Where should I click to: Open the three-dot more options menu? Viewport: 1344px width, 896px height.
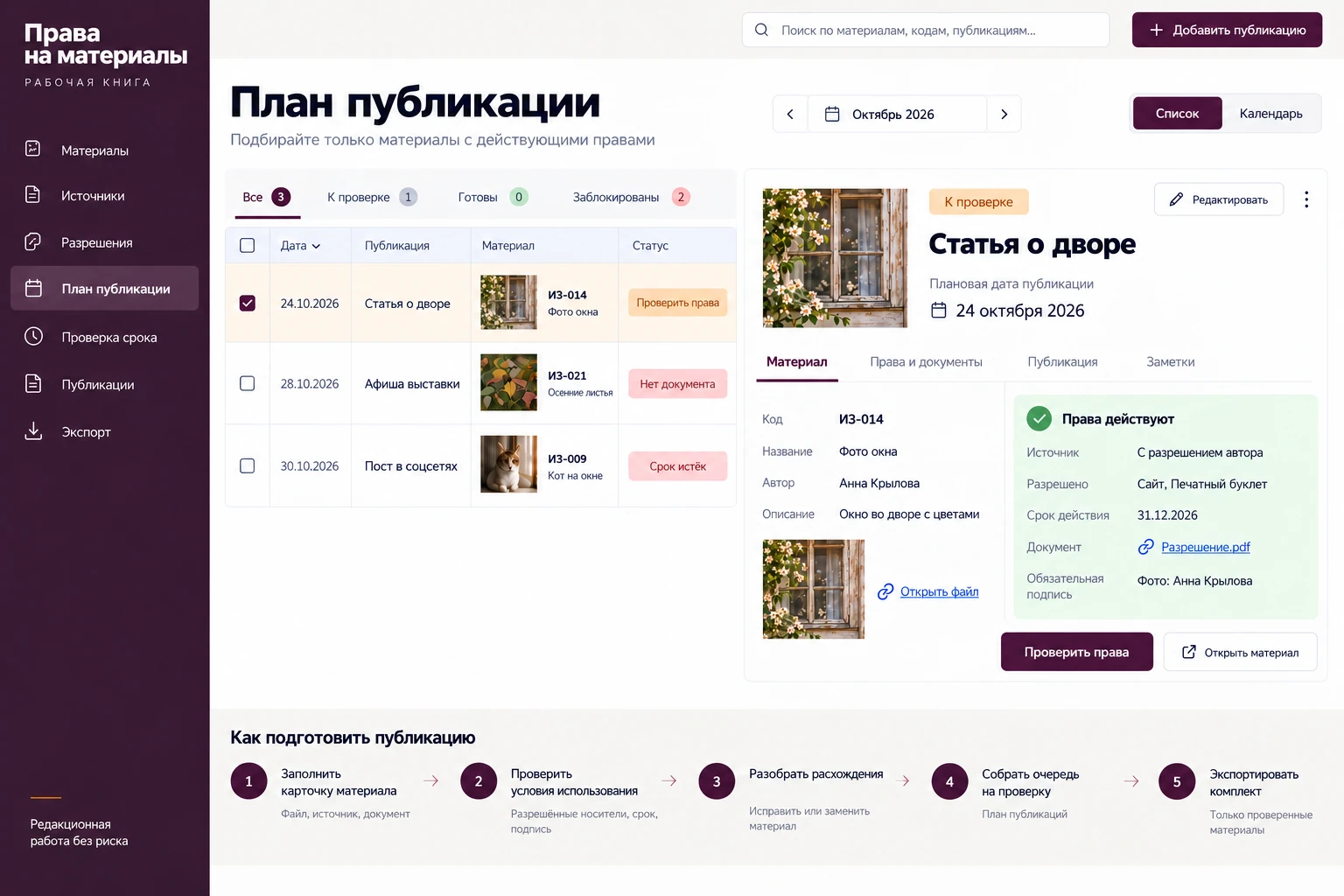[x=1306, y=199]
